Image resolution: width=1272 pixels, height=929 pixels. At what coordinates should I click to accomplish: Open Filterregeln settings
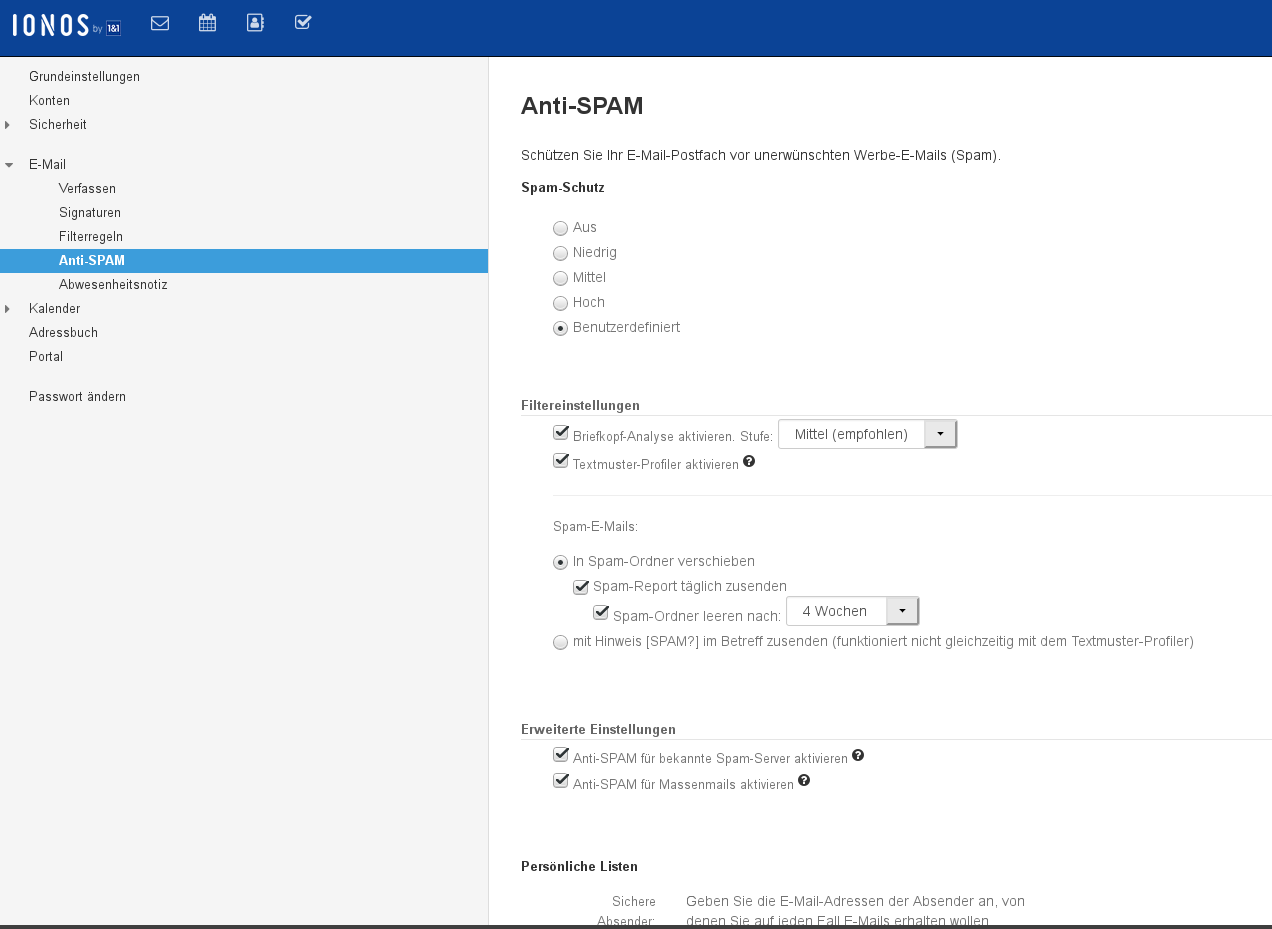tap(91, 236)
